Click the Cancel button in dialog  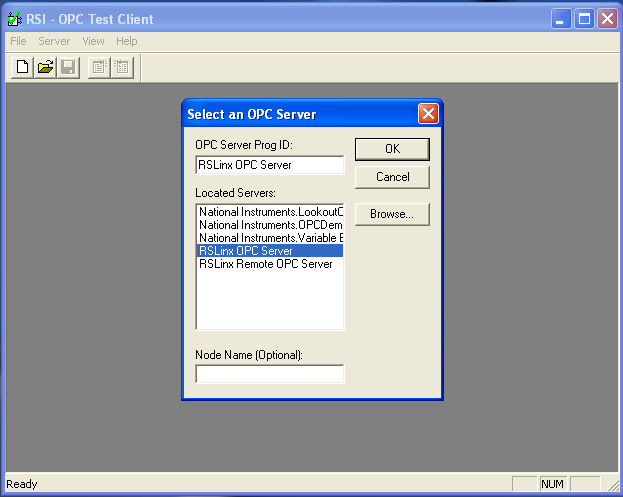[392, 177]
